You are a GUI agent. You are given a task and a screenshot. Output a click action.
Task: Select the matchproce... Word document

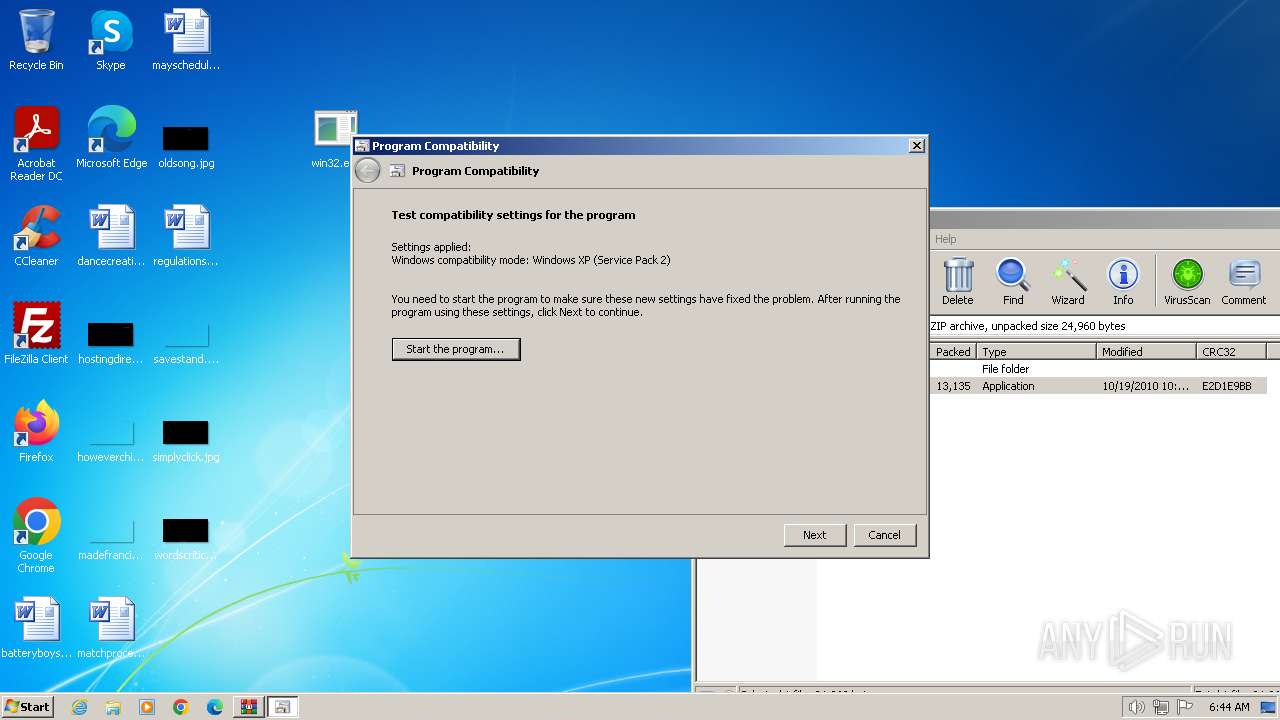(x=111, y=629)
